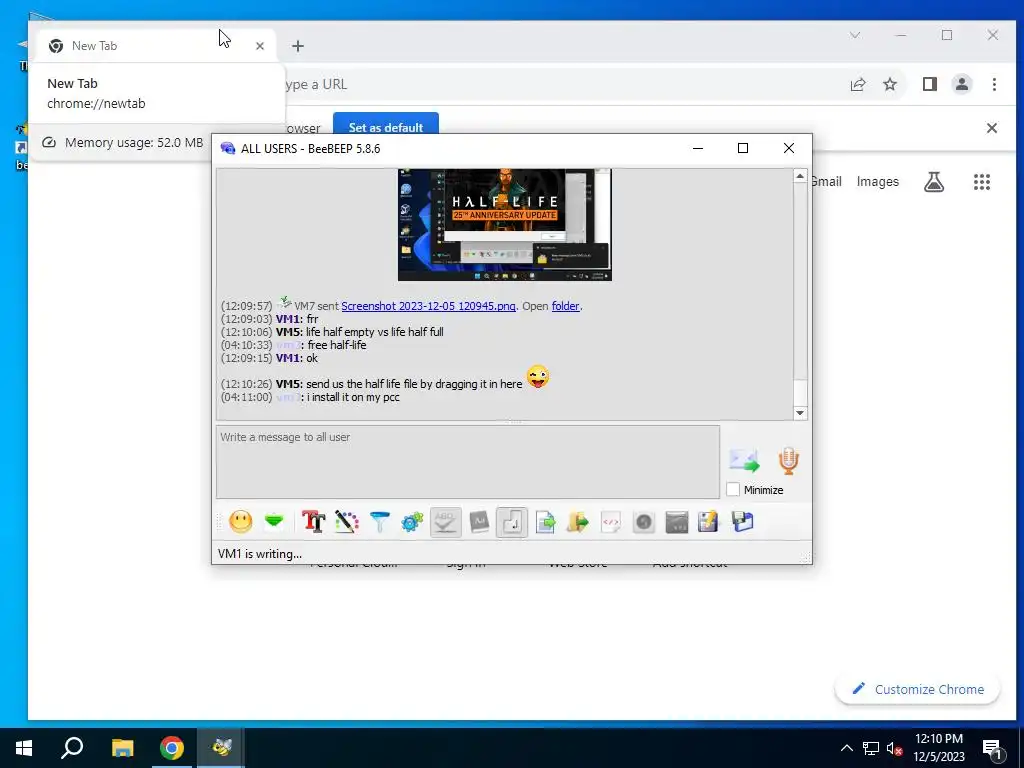Open Chrome three-dot menu

(x=994, y=84)
